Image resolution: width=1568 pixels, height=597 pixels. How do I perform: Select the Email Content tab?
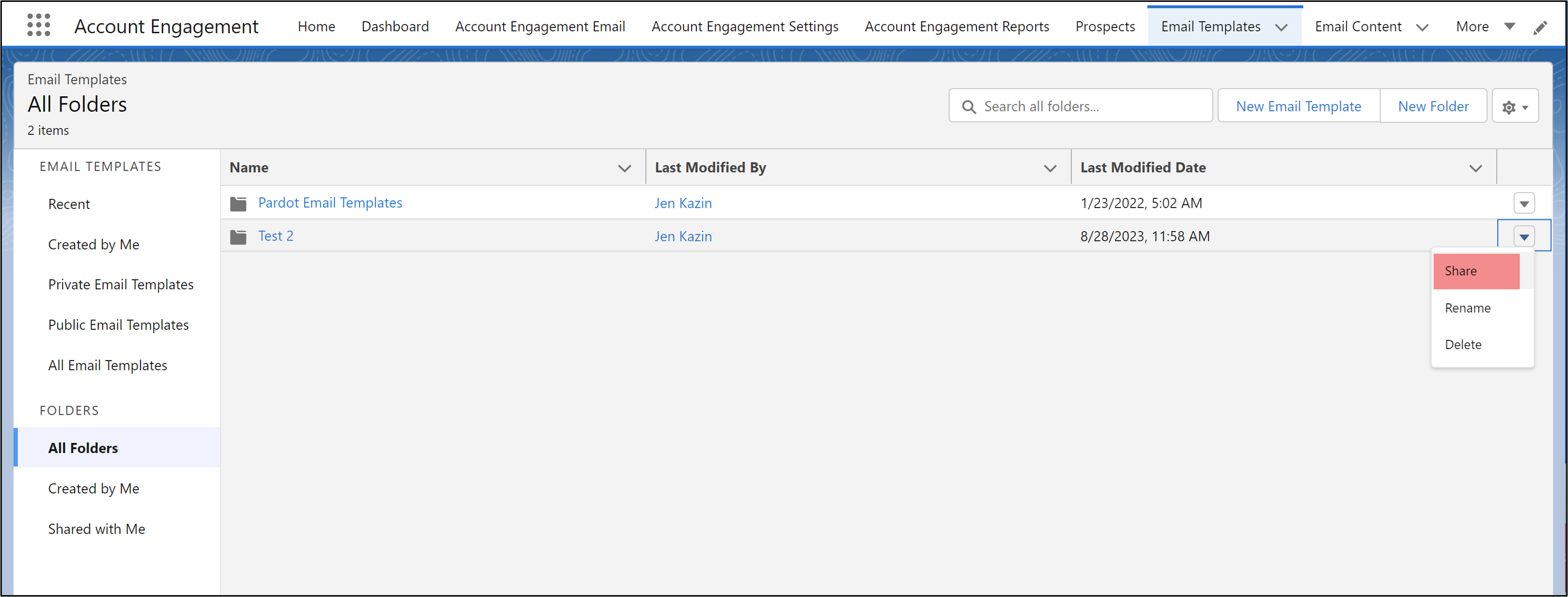pyautogui.click(x=1358, y=27)
